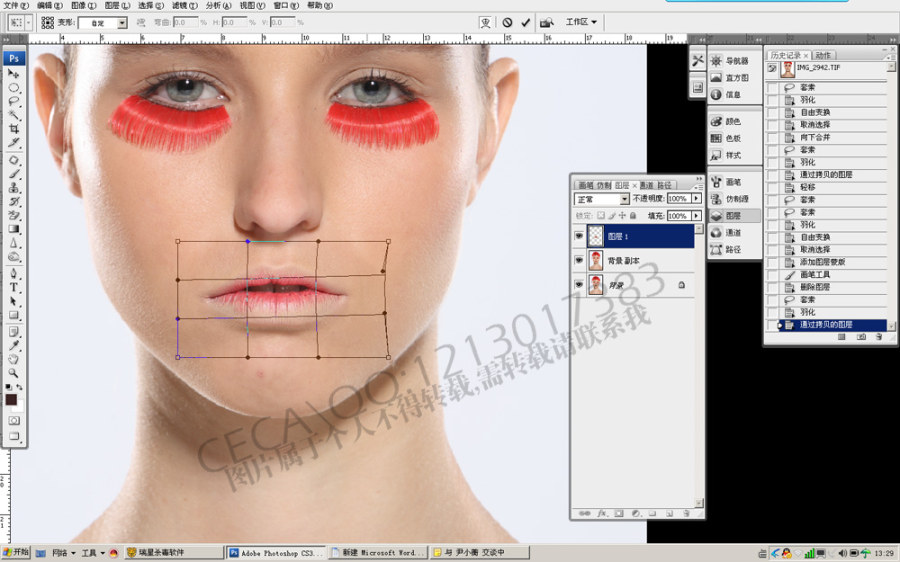This screenshot has width=900, height=562.
Task: Set history brush source at 向下合并 state
Action: coord(773,138)
